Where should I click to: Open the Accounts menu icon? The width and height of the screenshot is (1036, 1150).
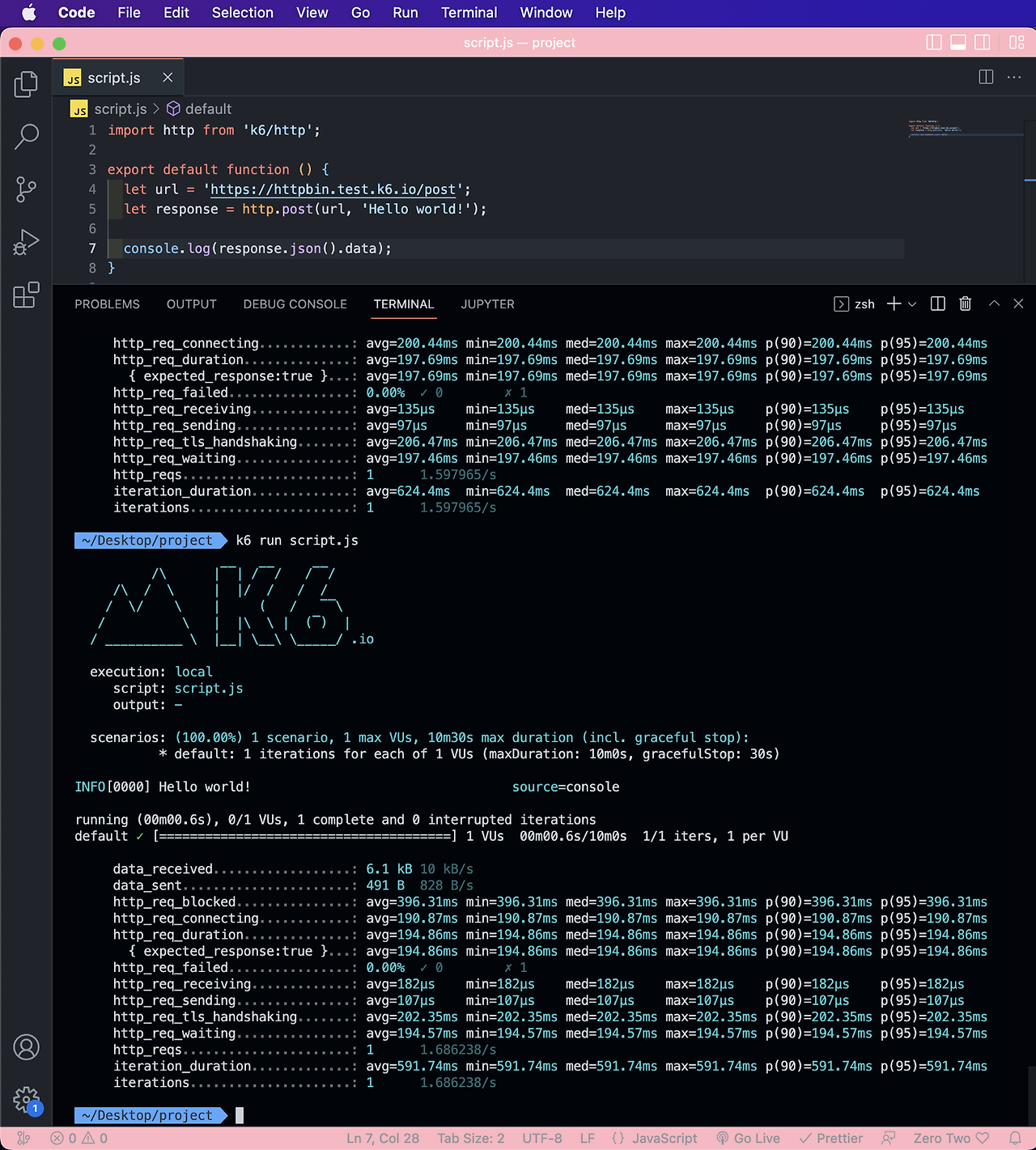coord(26,1047)
